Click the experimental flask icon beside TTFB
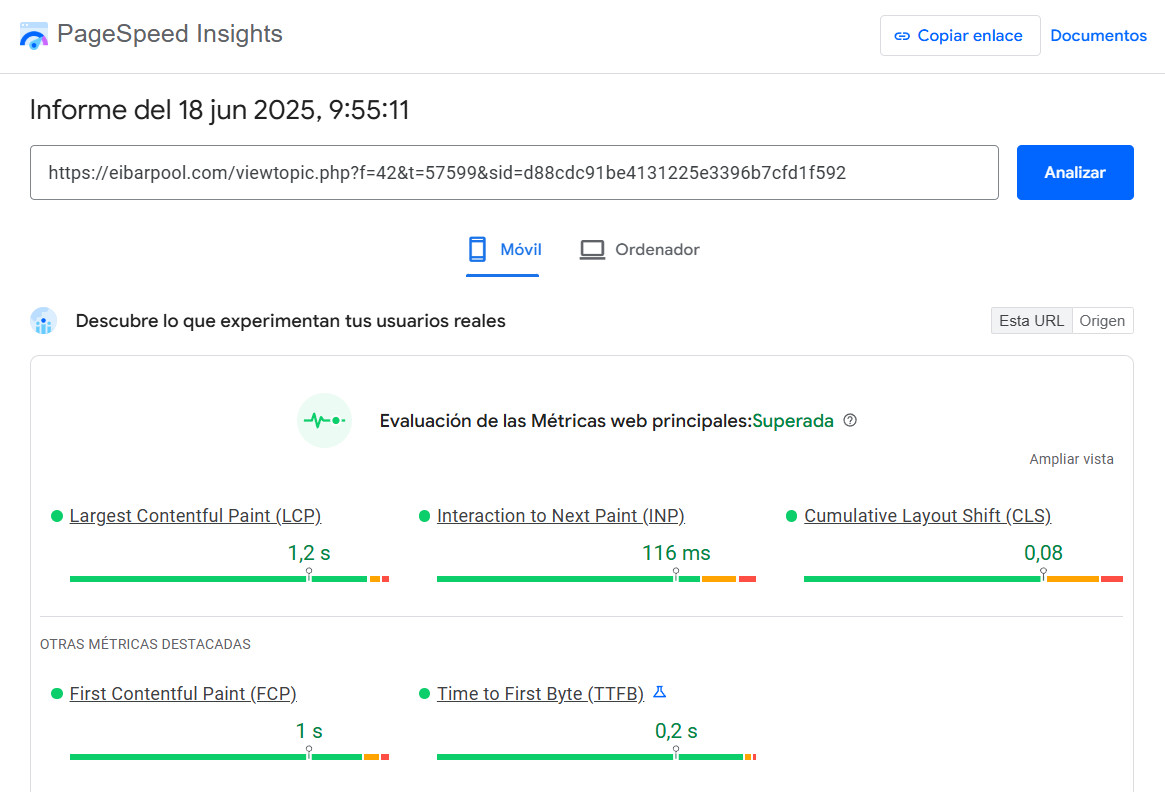This screenshot has width=1165, height=792. [659, 692]
